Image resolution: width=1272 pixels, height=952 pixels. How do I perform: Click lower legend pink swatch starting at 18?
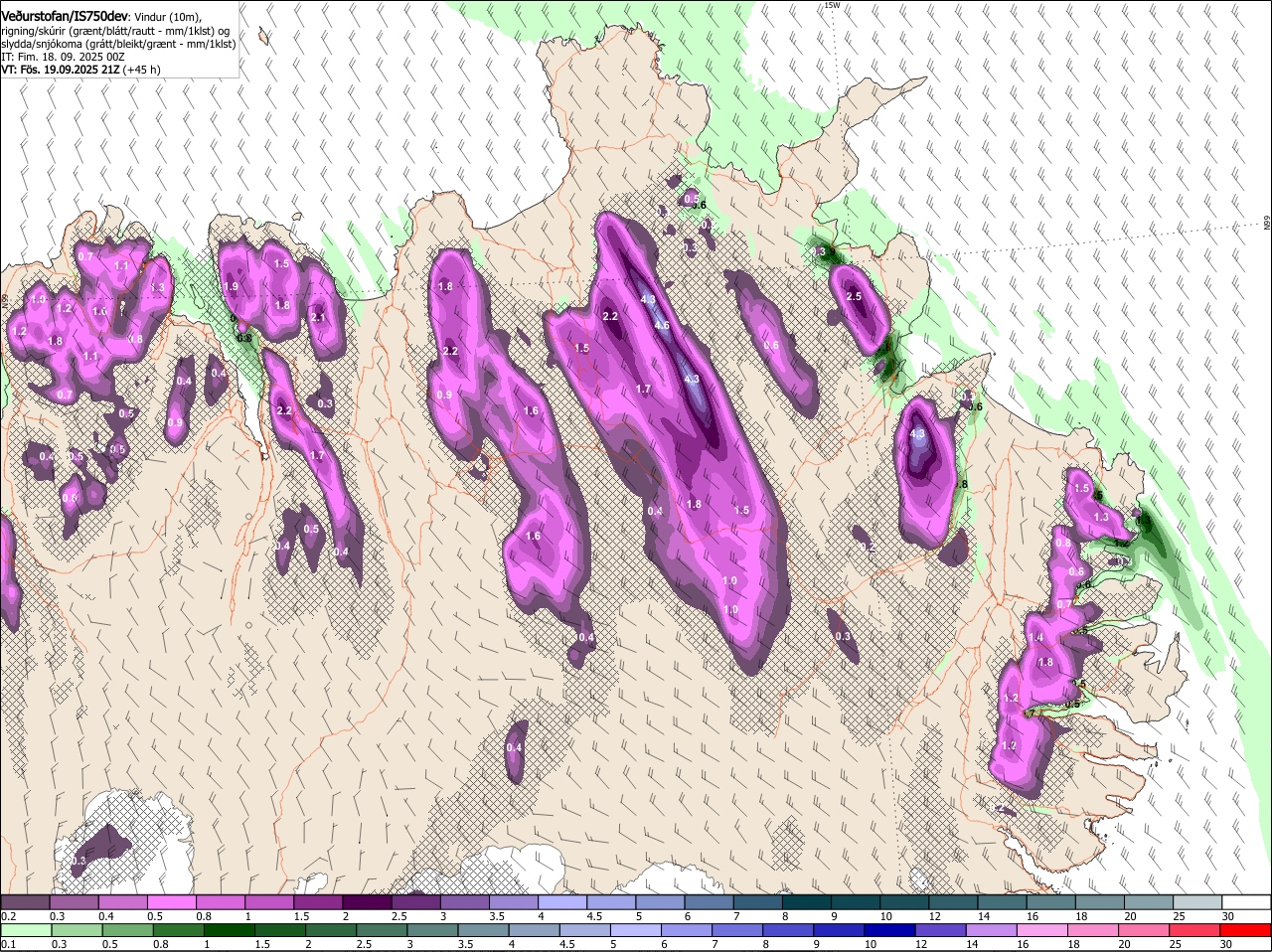click(1092, 930)
